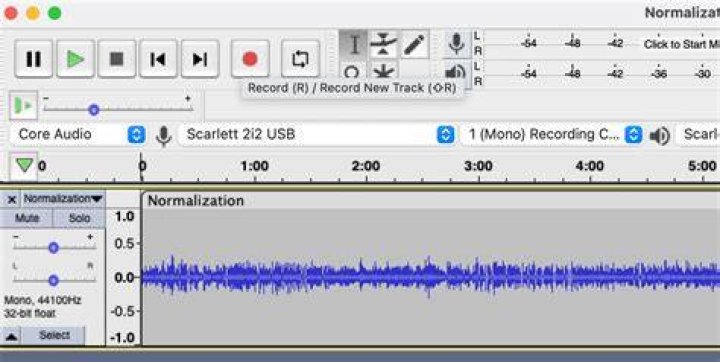The height and width of the screenshot is (362, 720).
Task: Click the Pause button
Action: [x=34, y=59]
